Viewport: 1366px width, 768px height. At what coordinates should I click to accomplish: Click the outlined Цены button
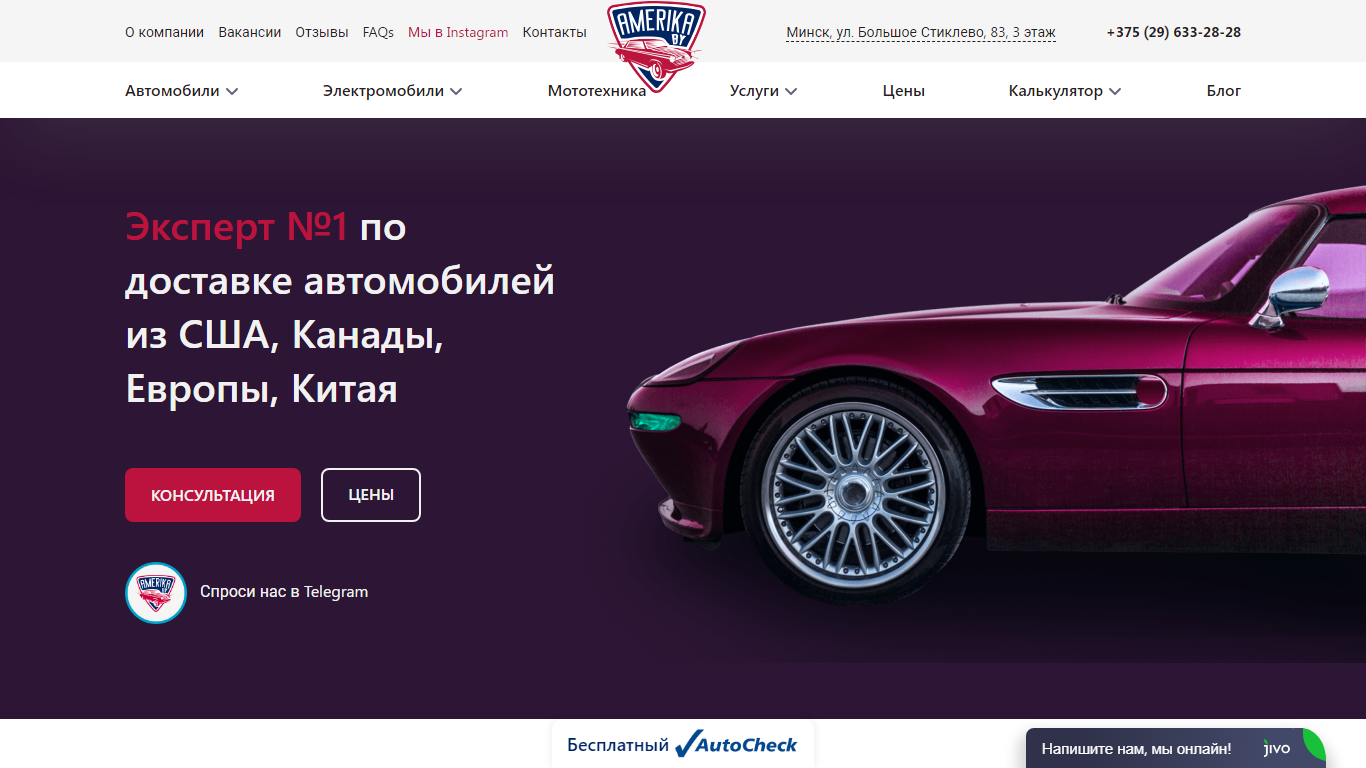tap(371, 495)
